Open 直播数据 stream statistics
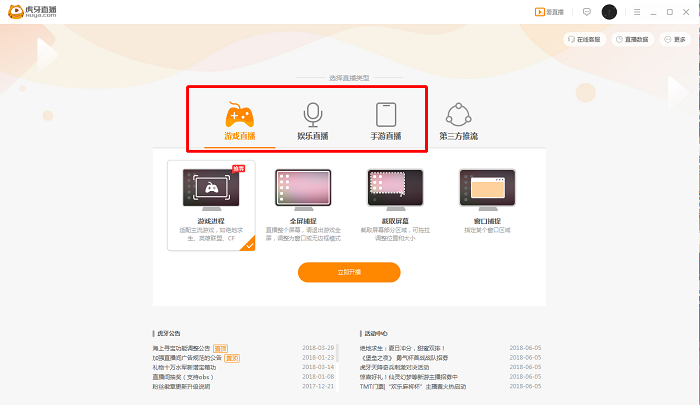This screenshot has height=405, width=700. coord(632,39)
